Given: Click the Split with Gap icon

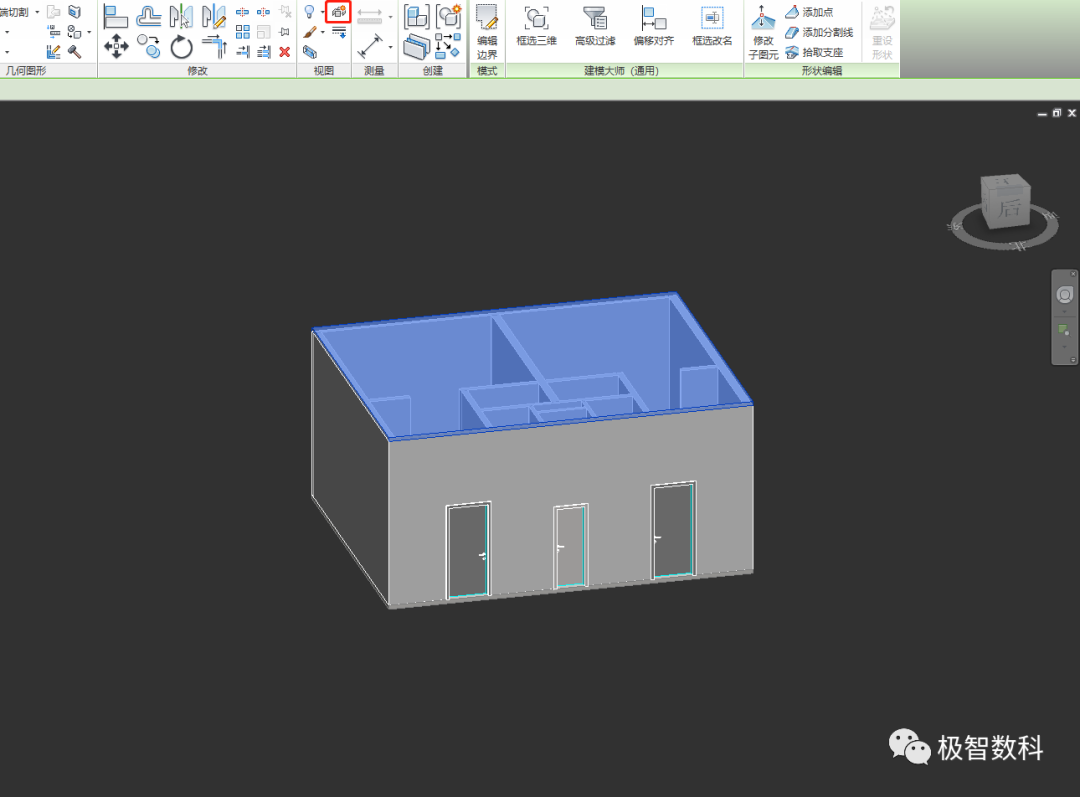Looking at the screenshot, I should click(x=263, y=12).
